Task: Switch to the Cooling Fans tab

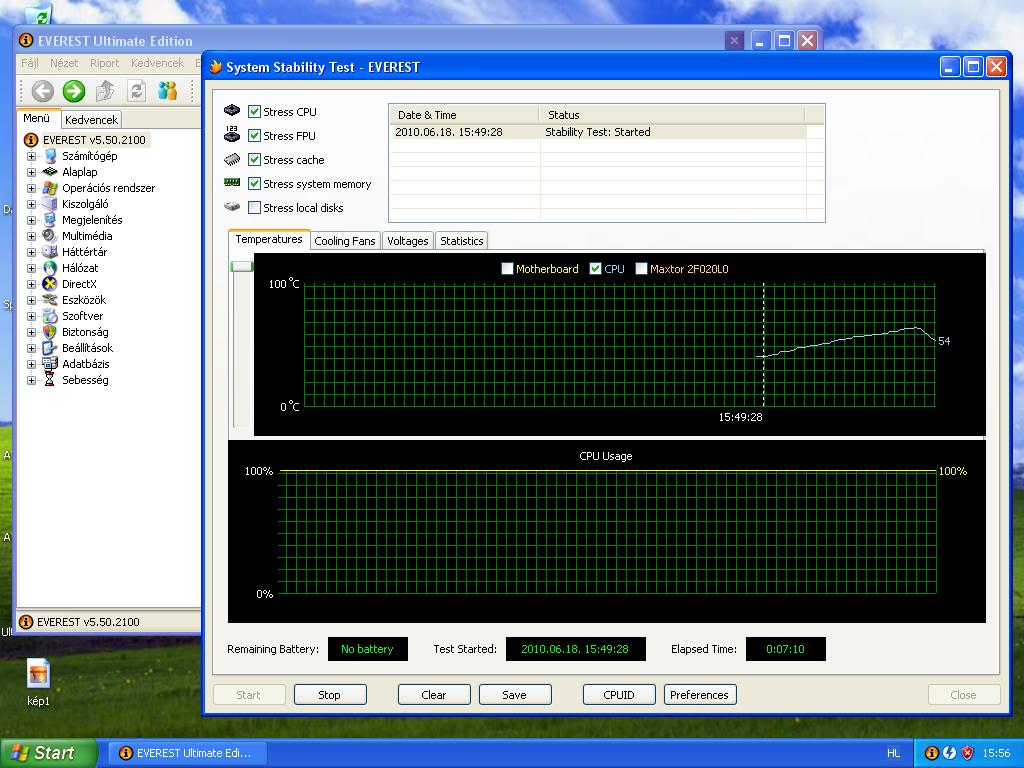Action: tap(345, 241)
